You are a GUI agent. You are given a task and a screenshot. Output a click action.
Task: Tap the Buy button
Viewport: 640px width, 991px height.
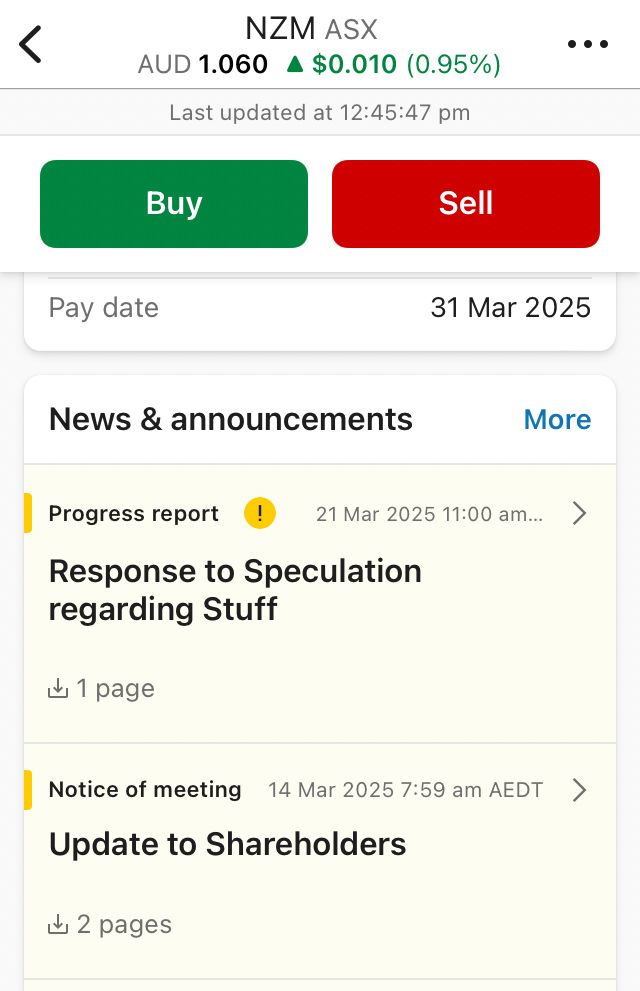[x=174, y=204]
